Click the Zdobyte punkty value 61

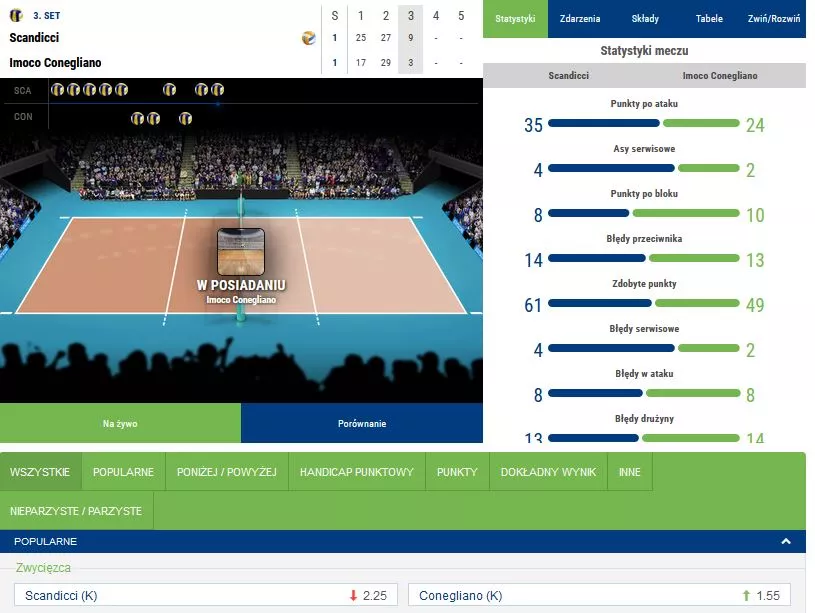pyautogui.click(x=533, y=305)
